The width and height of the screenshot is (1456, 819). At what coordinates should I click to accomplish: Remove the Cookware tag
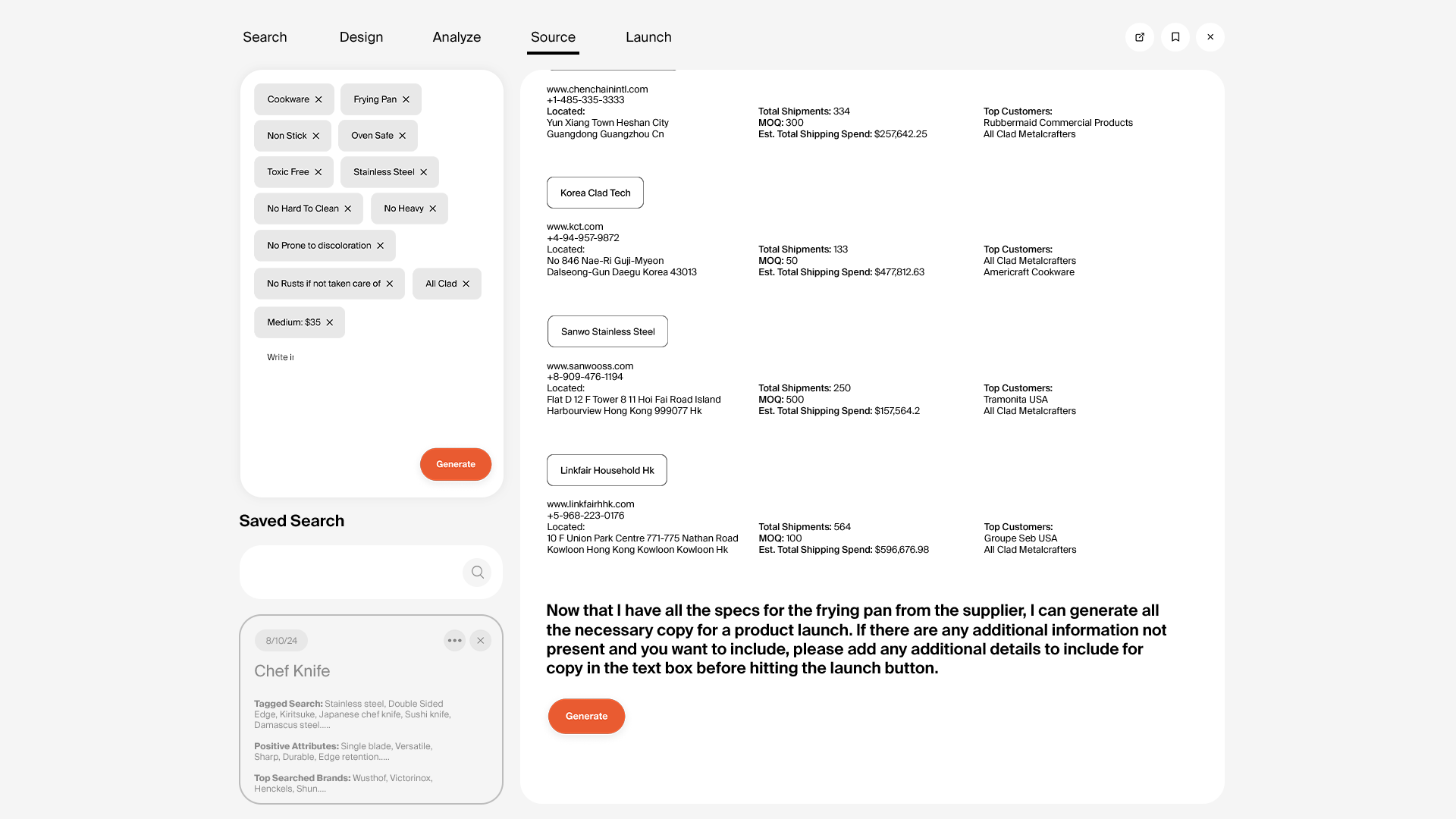318,100
